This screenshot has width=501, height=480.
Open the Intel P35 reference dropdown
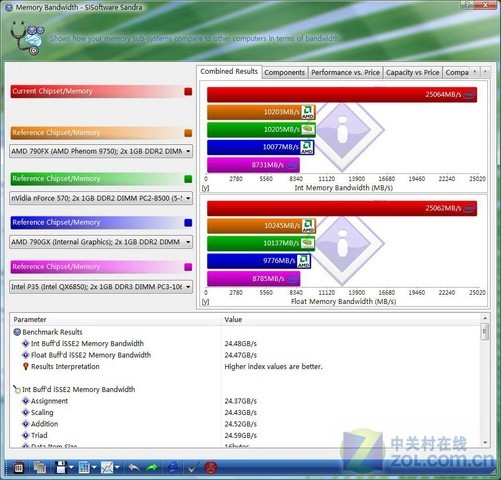click(101, 287)
